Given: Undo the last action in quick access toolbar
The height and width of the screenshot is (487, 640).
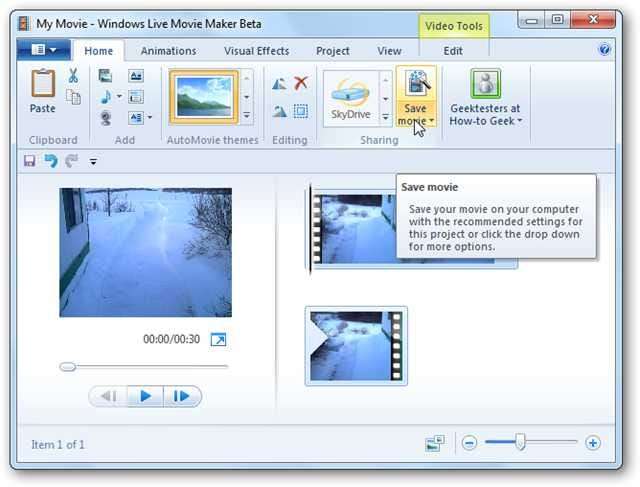Looking at the screenshot, I should [x=50, y=161].
